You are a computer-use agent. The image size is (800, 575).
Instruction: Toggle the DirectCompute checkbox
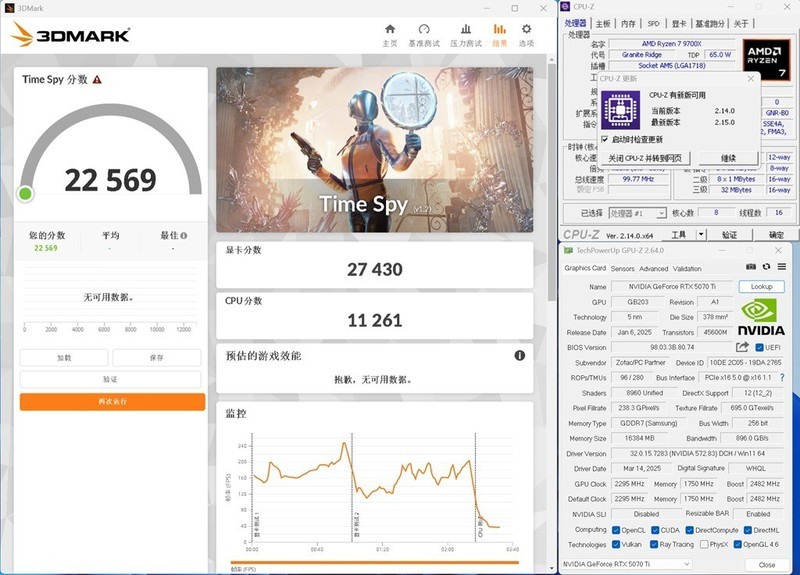[x=690, y=530]
